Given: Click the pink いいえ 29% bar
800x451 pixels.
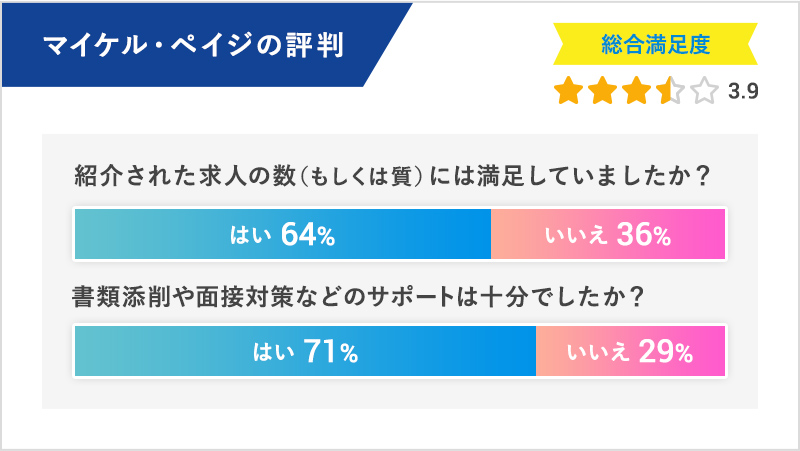Looking at the screenshot, I should [630, 351].
